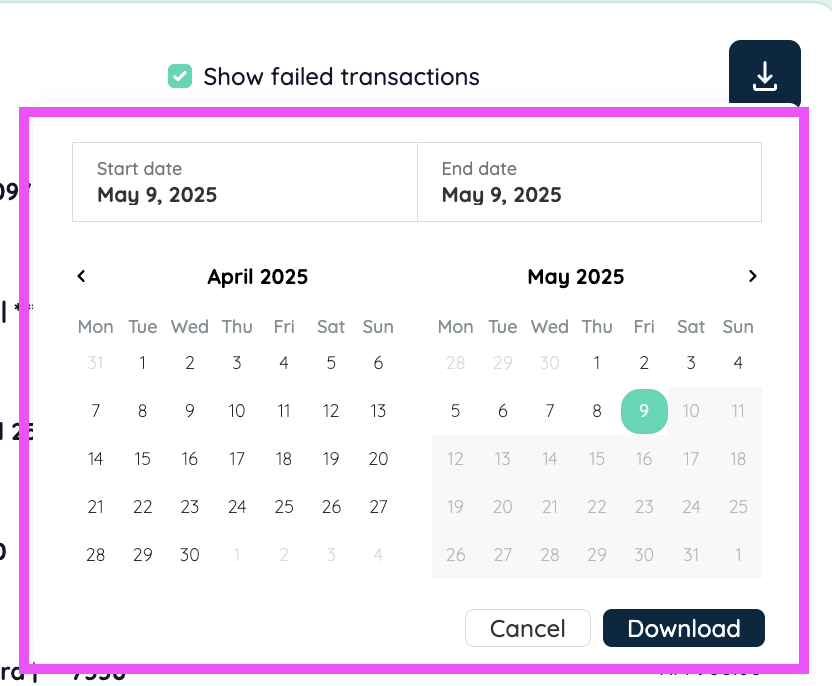Click the Start date field
832x686 pixels.
click(x=245, y=182)
